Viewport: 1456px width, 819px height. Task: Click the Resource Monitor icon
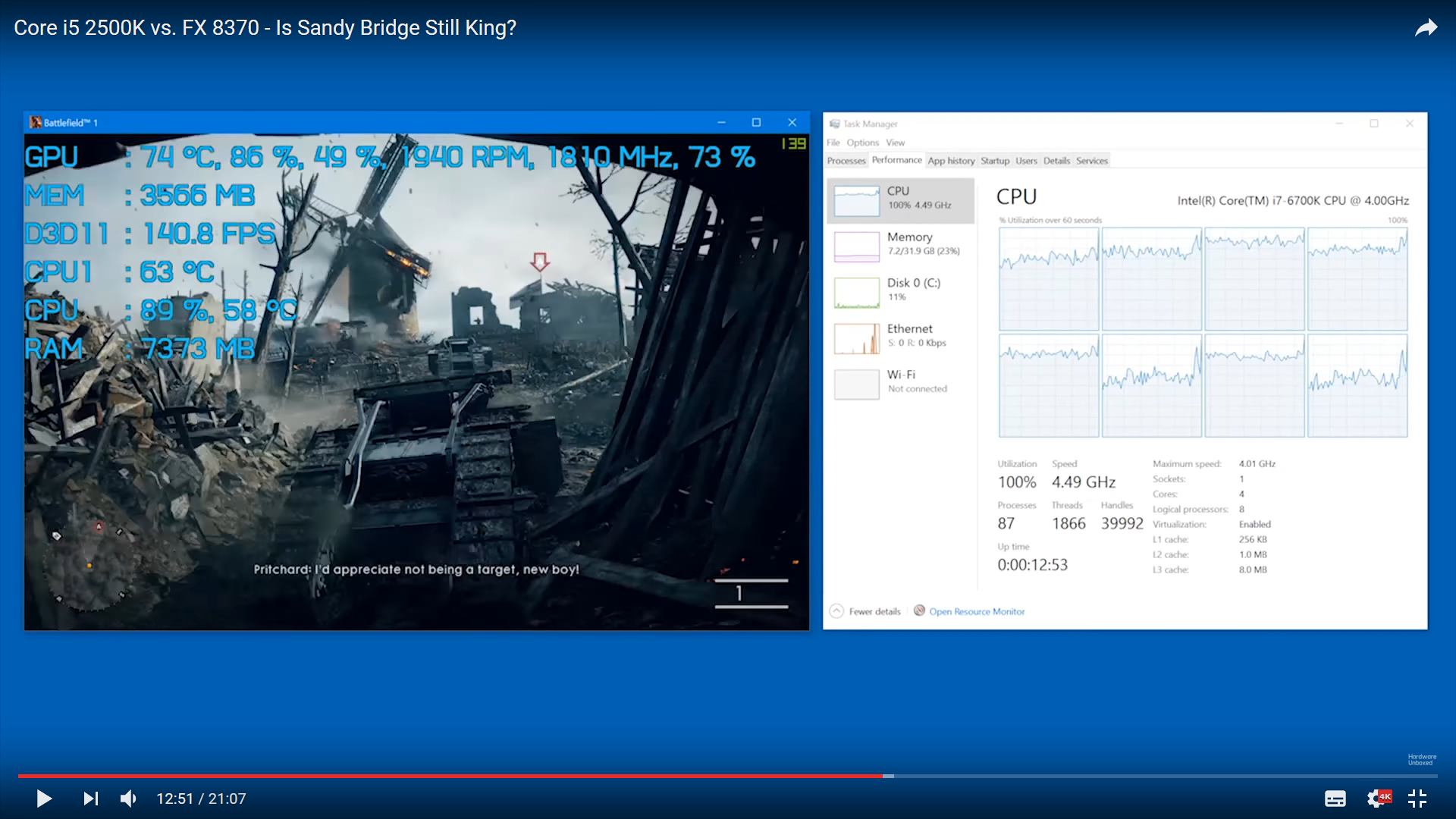919,610
